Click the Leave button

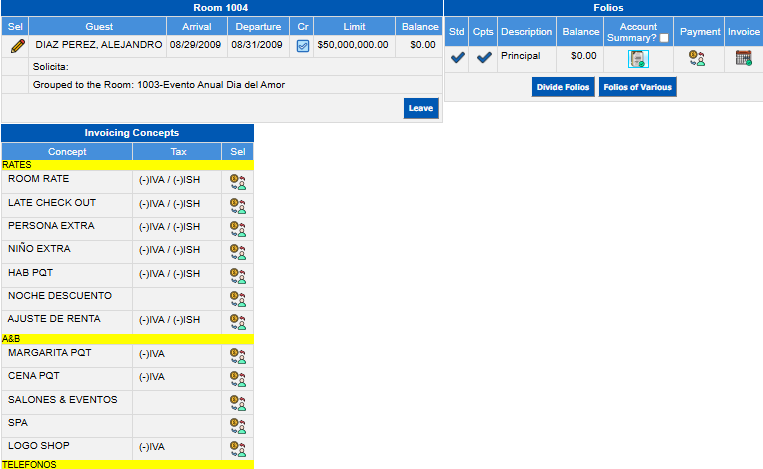pos(421,108)
